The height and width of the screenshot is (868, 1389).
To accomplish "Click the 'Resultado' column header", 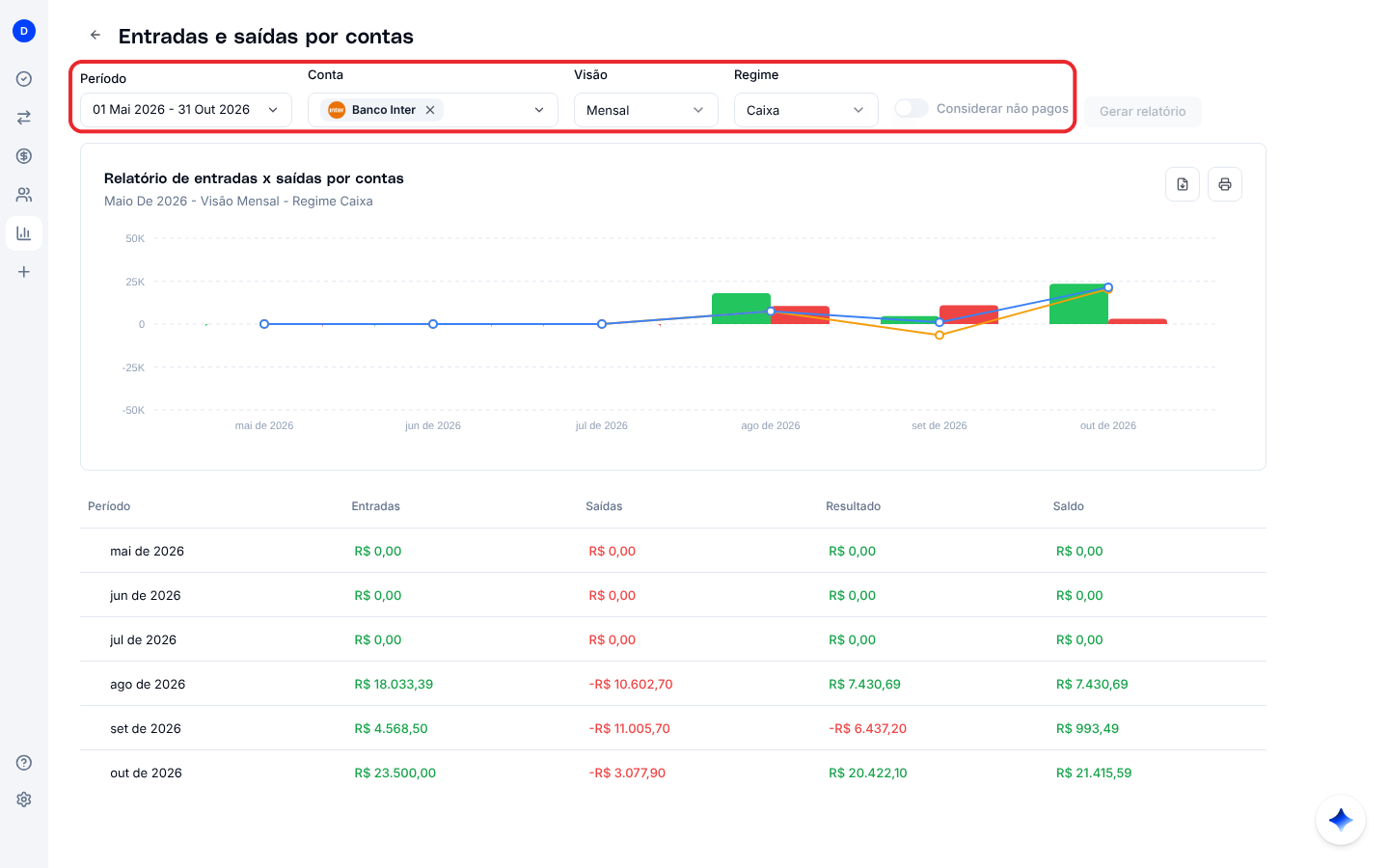I will [x=854, y=506].
